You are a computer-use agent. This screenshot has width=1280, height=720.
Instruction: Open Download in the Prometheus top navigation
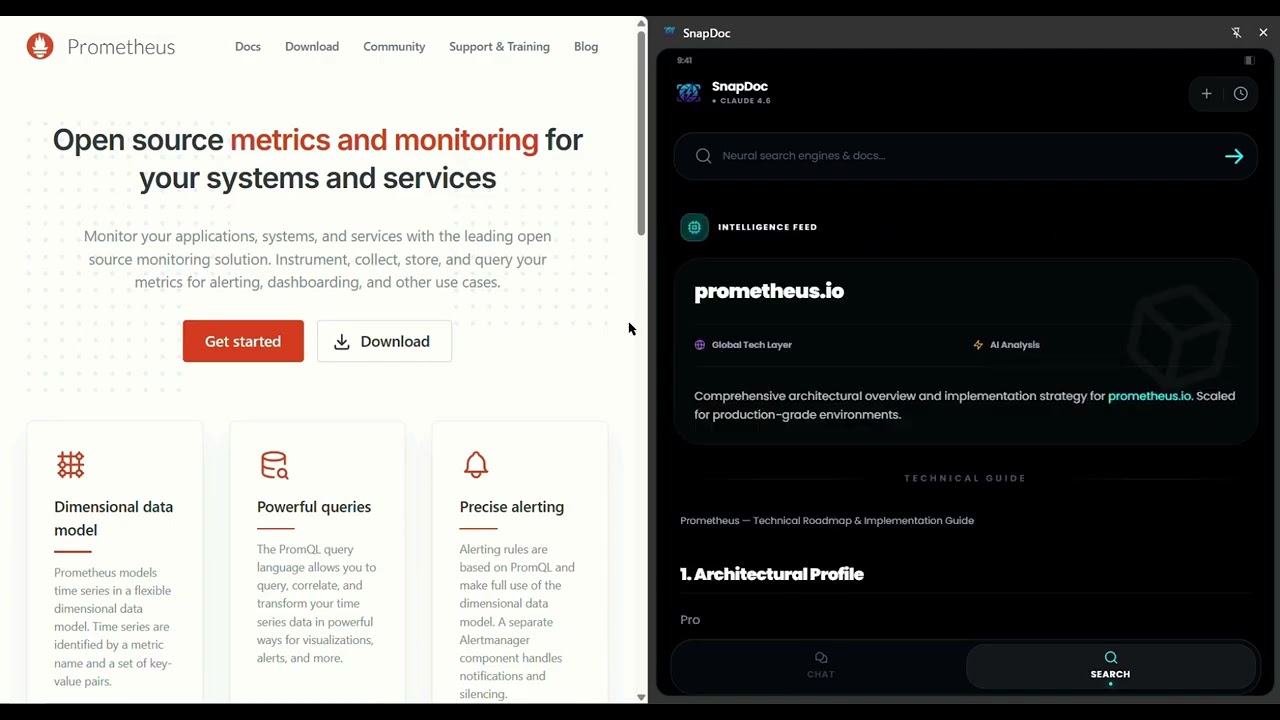click(x=312, y=47)
